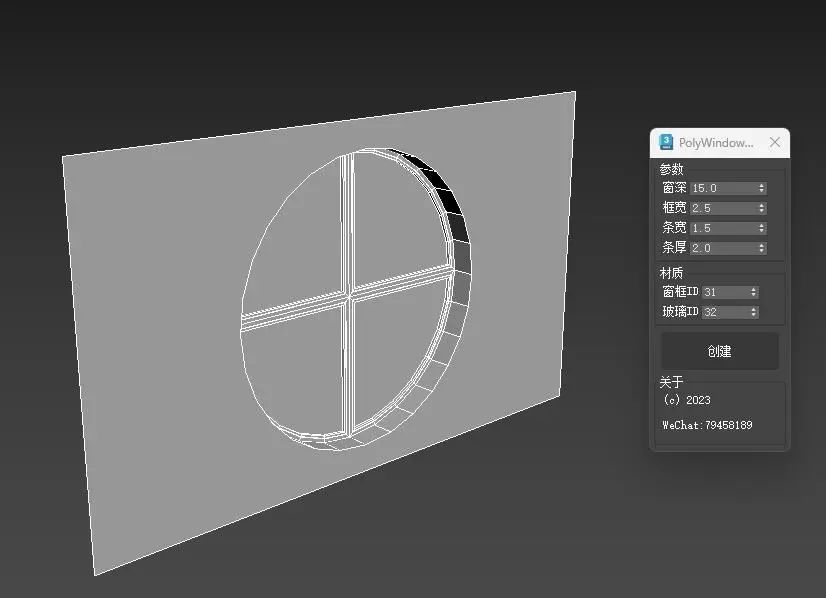Click the 窗深 spinner down arrow

761,191
